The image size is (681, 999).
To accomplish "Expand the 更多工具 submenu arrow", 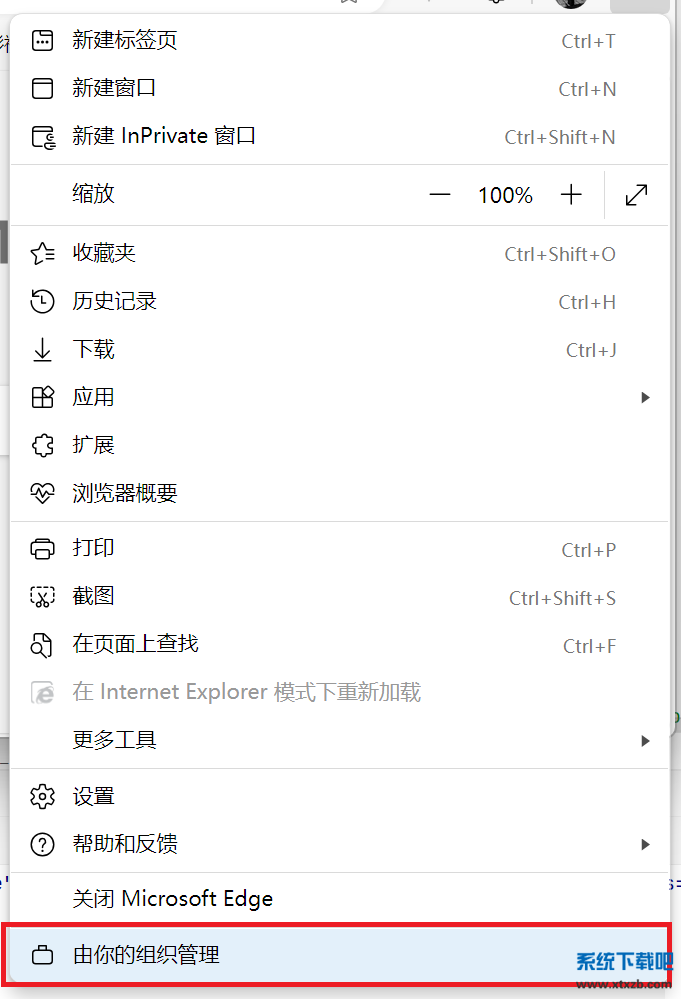I will click(x=645, y=741).
